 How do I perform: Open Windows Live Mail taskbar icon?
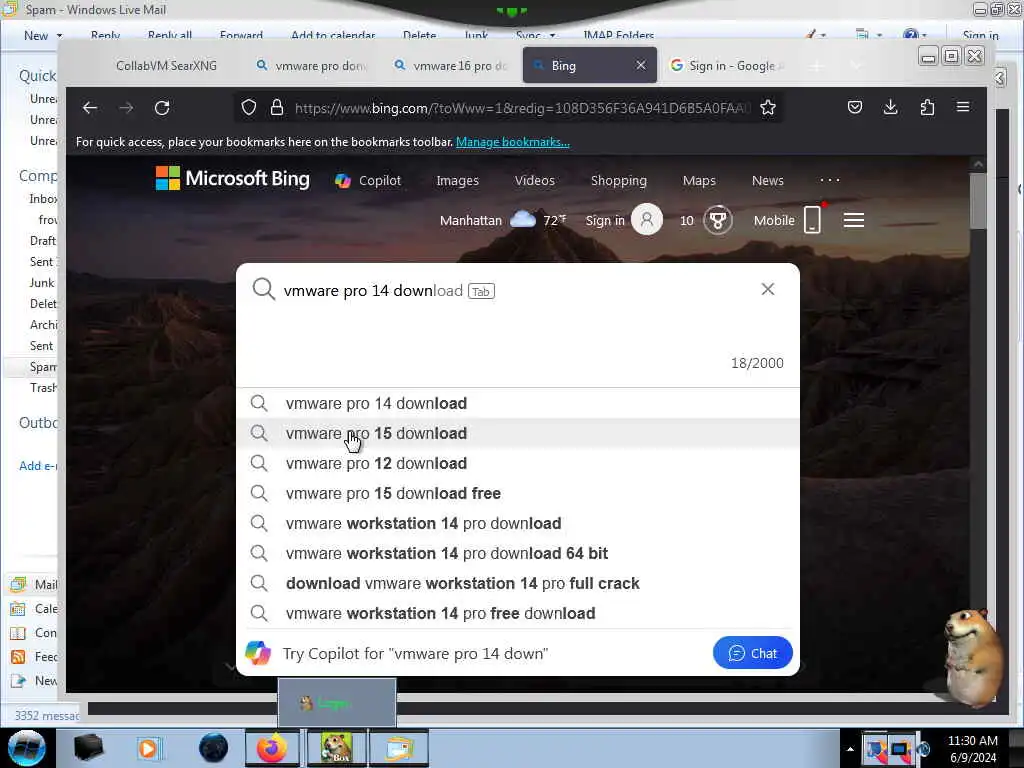pos(399,748)
